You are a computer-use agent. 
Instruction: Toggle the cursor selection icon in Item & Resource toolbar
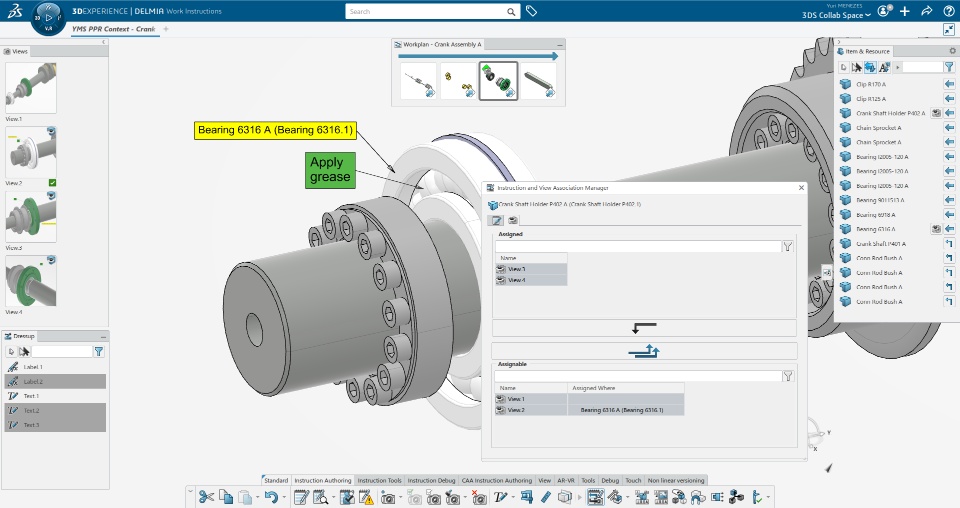[x=857, y=67]
